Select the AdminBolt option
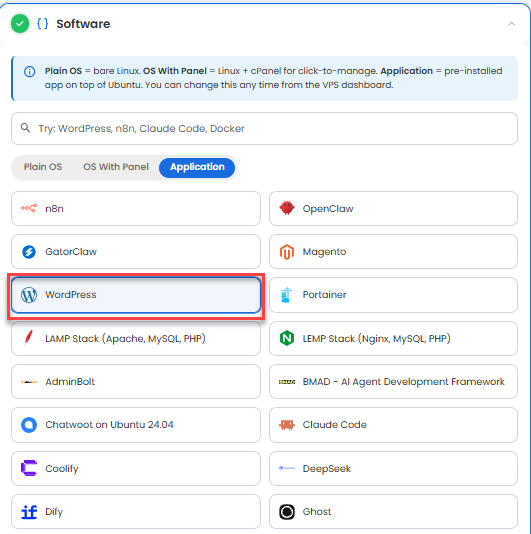 point(136,381)
